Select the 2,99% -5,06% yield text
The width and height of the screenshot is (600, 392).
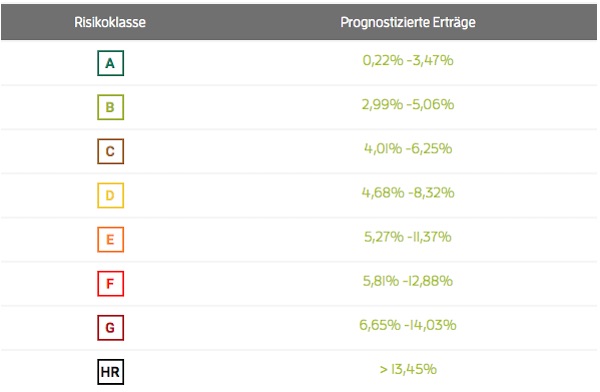coord(408,104)
